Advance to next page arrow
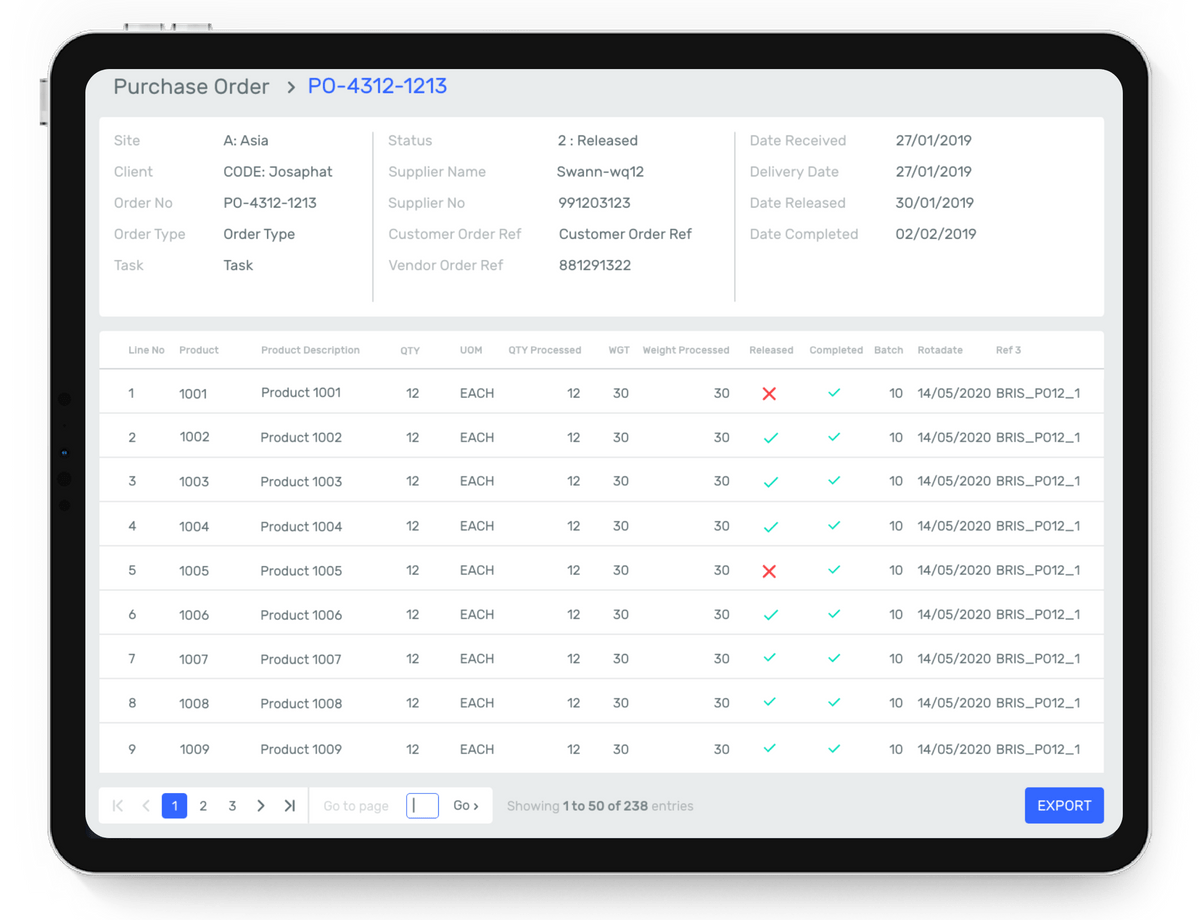Viewport: 1200px width, 920px height. (261, 806)
